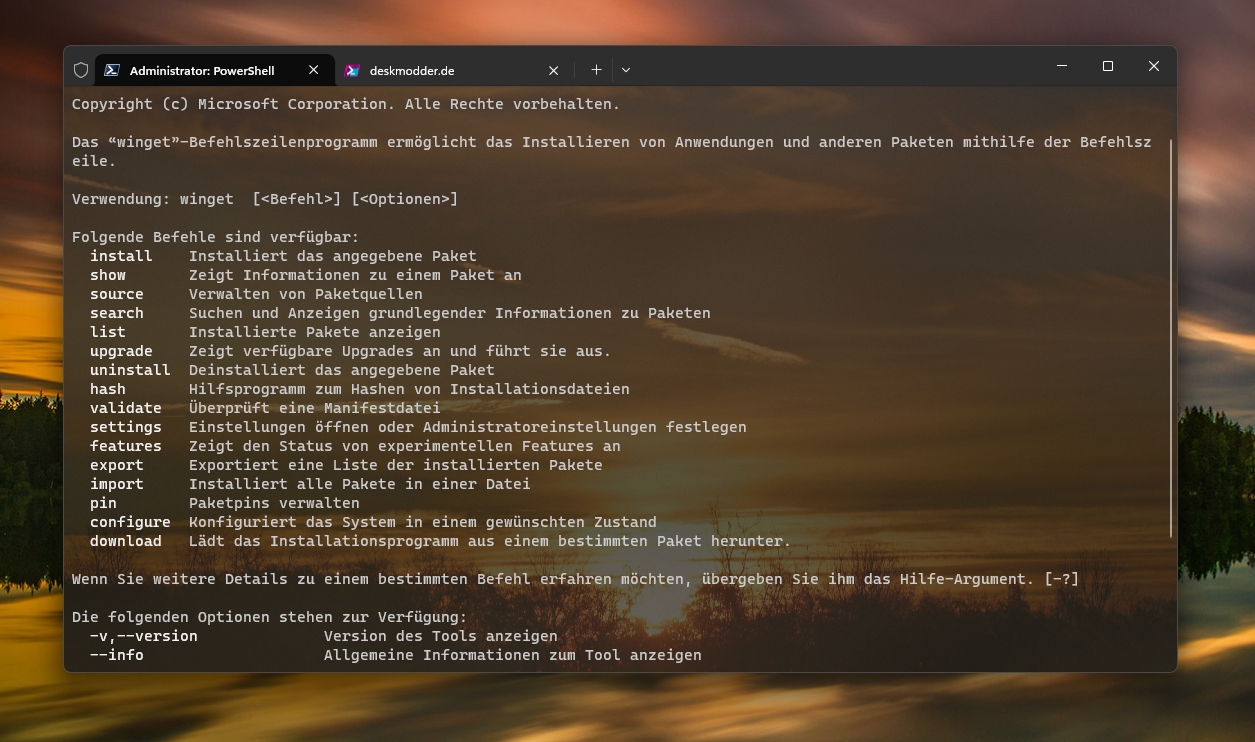
Task: Click the 'search' command text
Action: (117, 313)
